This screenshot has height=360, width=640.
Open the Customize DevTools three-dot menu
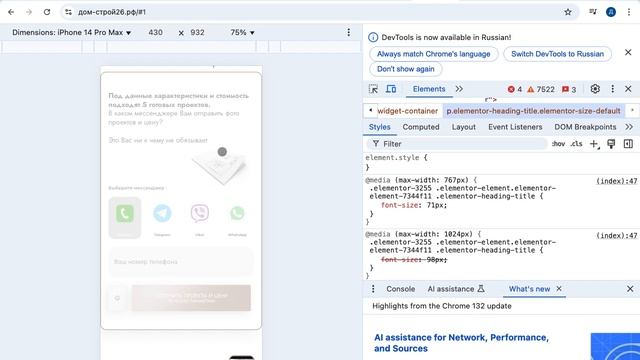coord(612,89)
